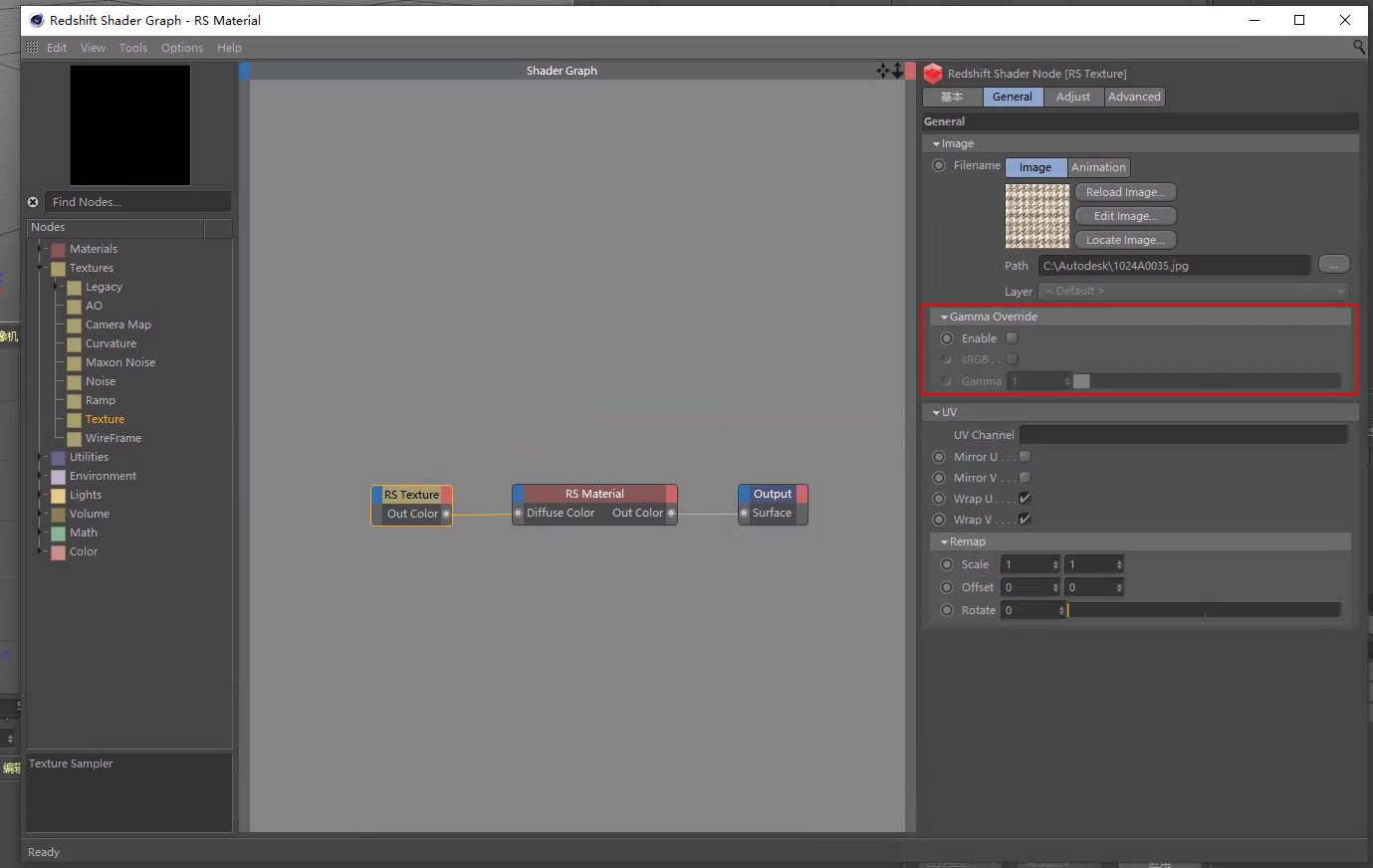This screenshot has height=868, width=1373.
Task: Expand the Utilities tree branch
Action: (41, 457)
